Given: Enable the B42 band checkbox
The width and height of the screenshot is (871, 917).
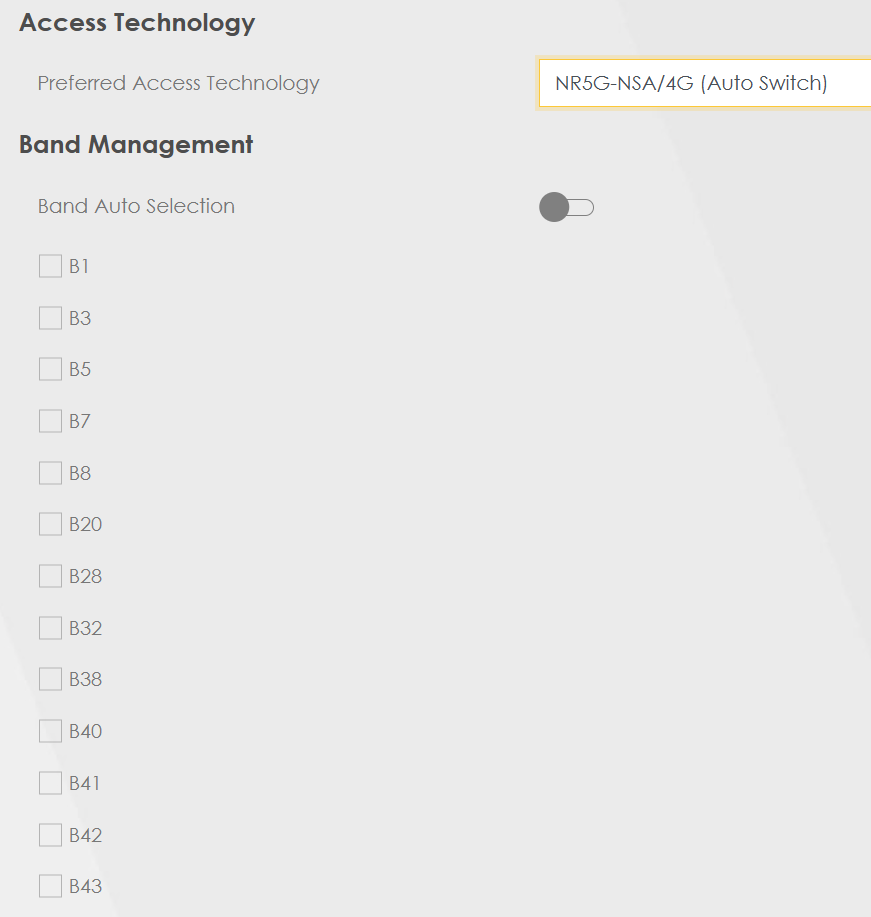Looking at the screenshot, I should [x=50, y=835].
